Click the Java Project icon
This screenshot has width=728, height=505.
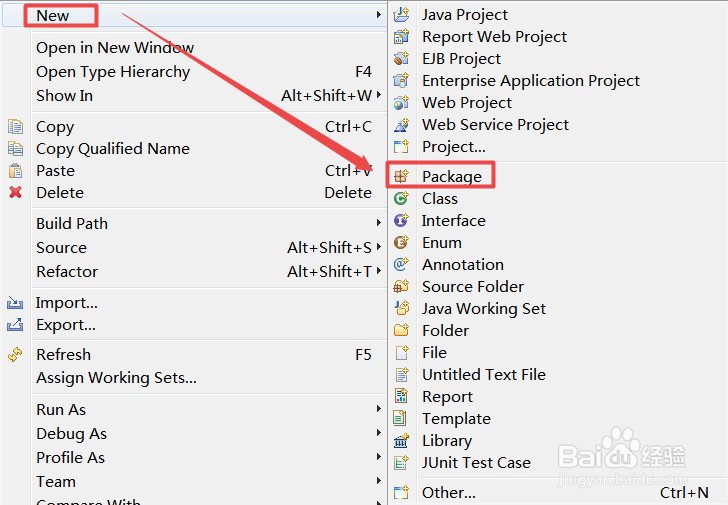click(402, 15)
